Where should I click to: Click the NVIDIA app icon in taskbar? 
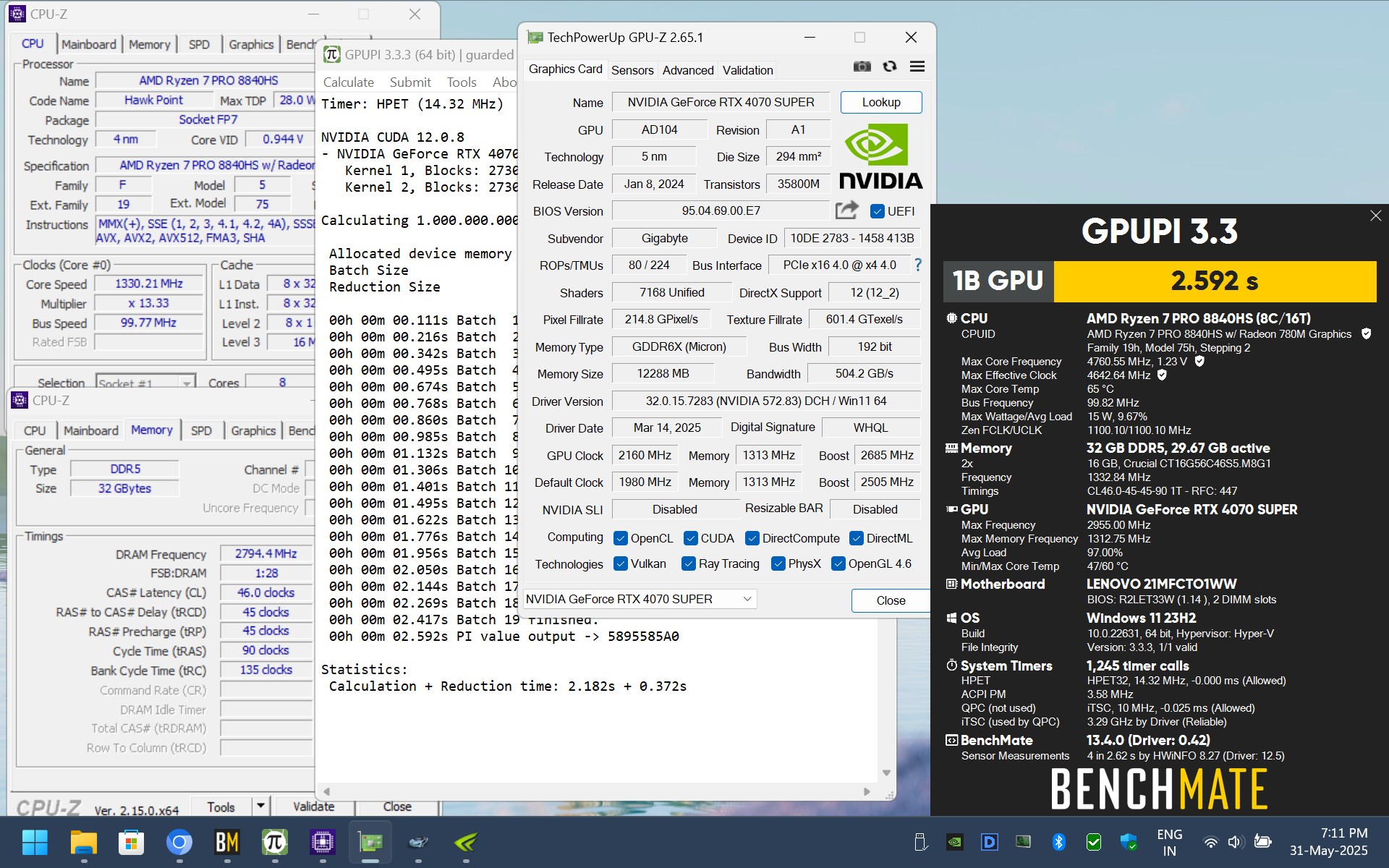[465, 842]
